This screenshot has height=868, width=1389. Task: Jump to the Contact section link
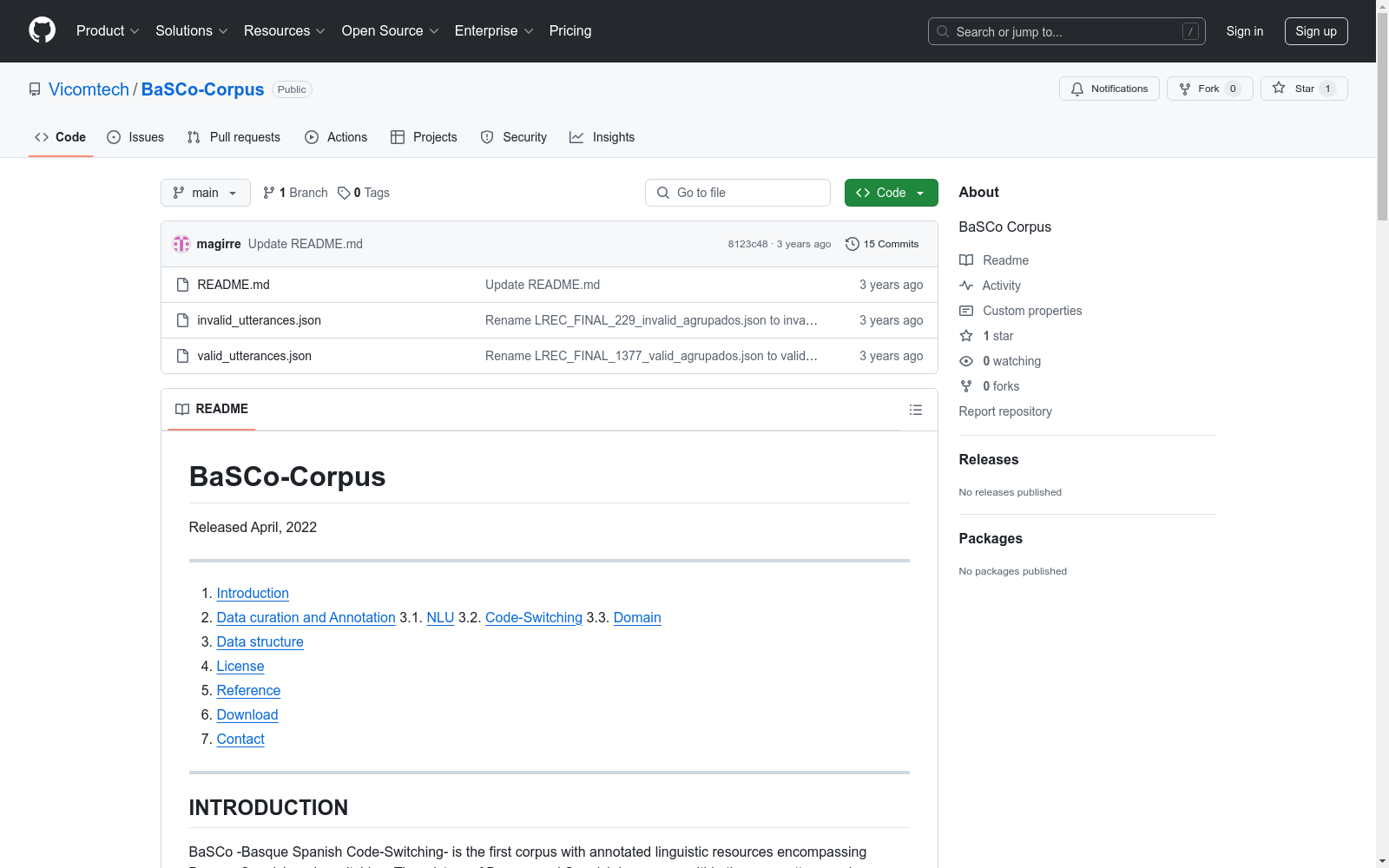pyautogui.click(x=240, y=739)
